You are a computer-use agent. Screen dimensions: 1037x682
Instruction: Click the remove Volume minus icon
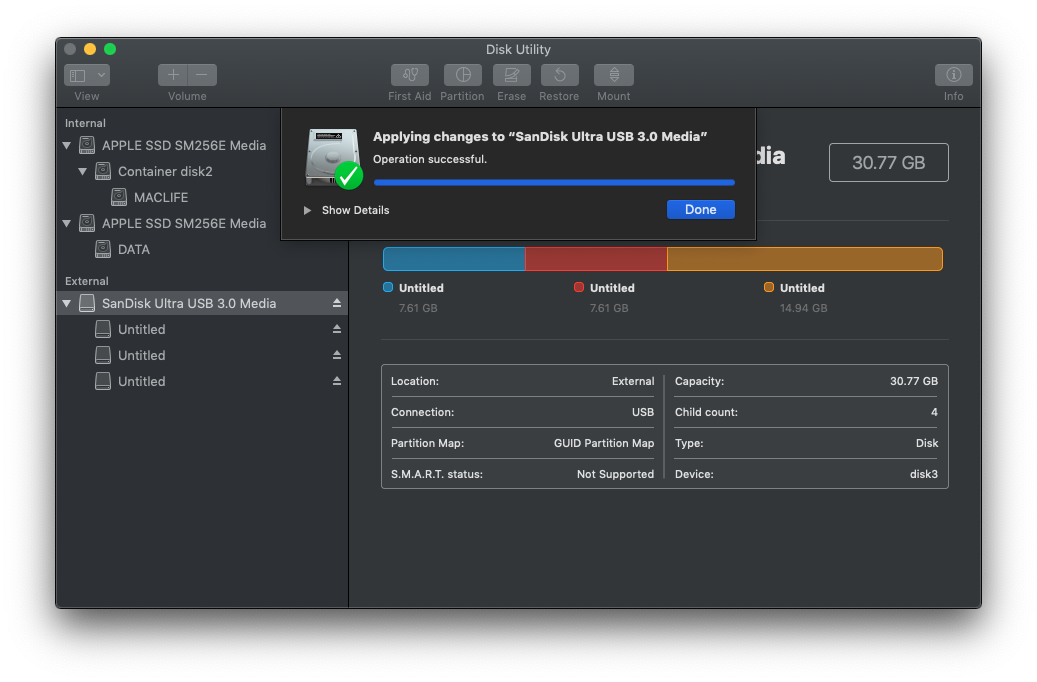[x=201, y=74]
